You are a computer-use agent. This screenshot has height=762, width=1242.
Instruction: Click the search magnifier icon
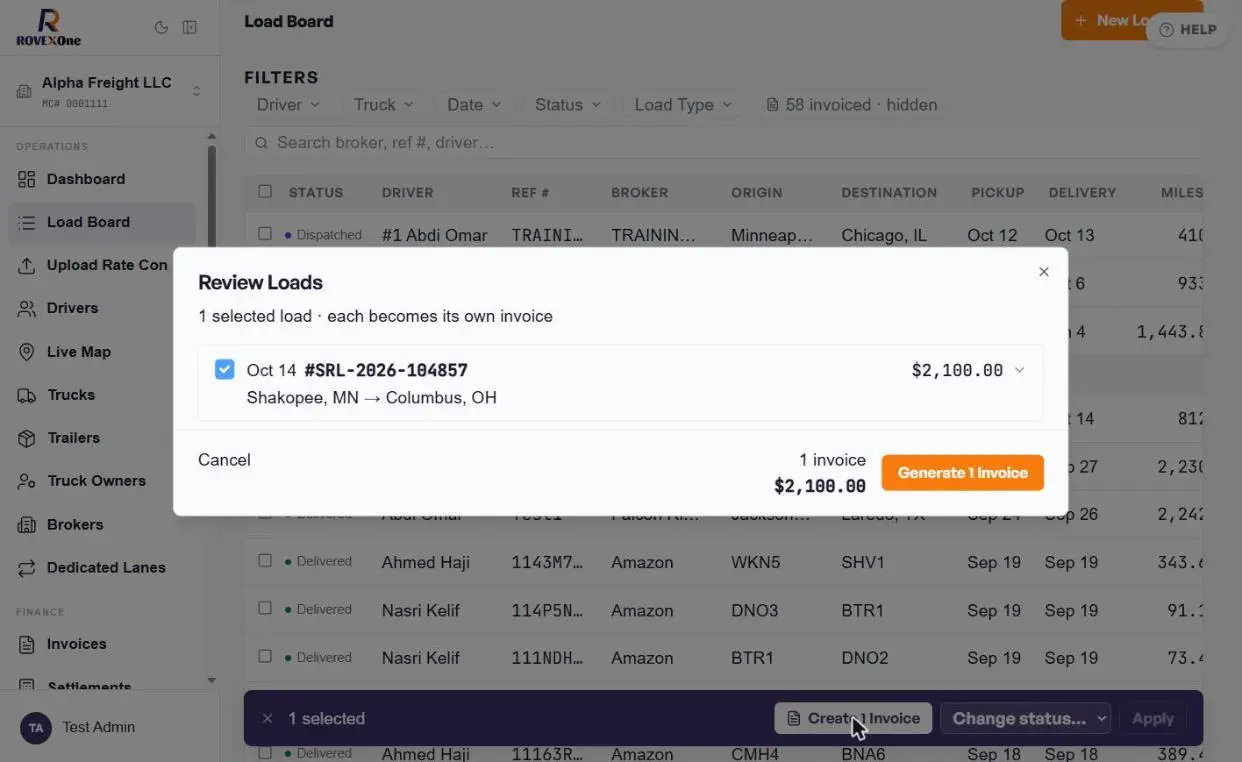pos(261,143)
